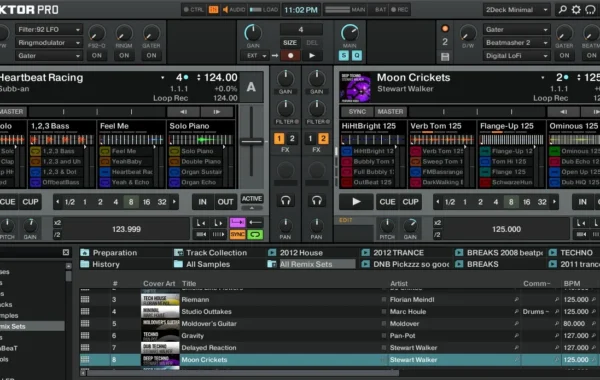Viewport: 600px width, 380px height.
Task: Click deck A volume fader
Action: 251,142
